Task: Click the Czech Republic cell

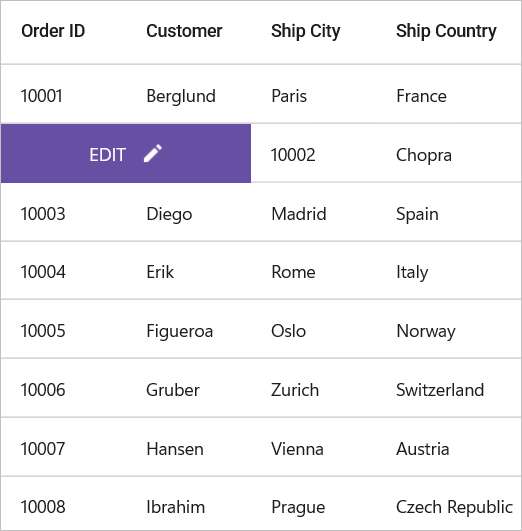Action: click(x=448, y=504)
